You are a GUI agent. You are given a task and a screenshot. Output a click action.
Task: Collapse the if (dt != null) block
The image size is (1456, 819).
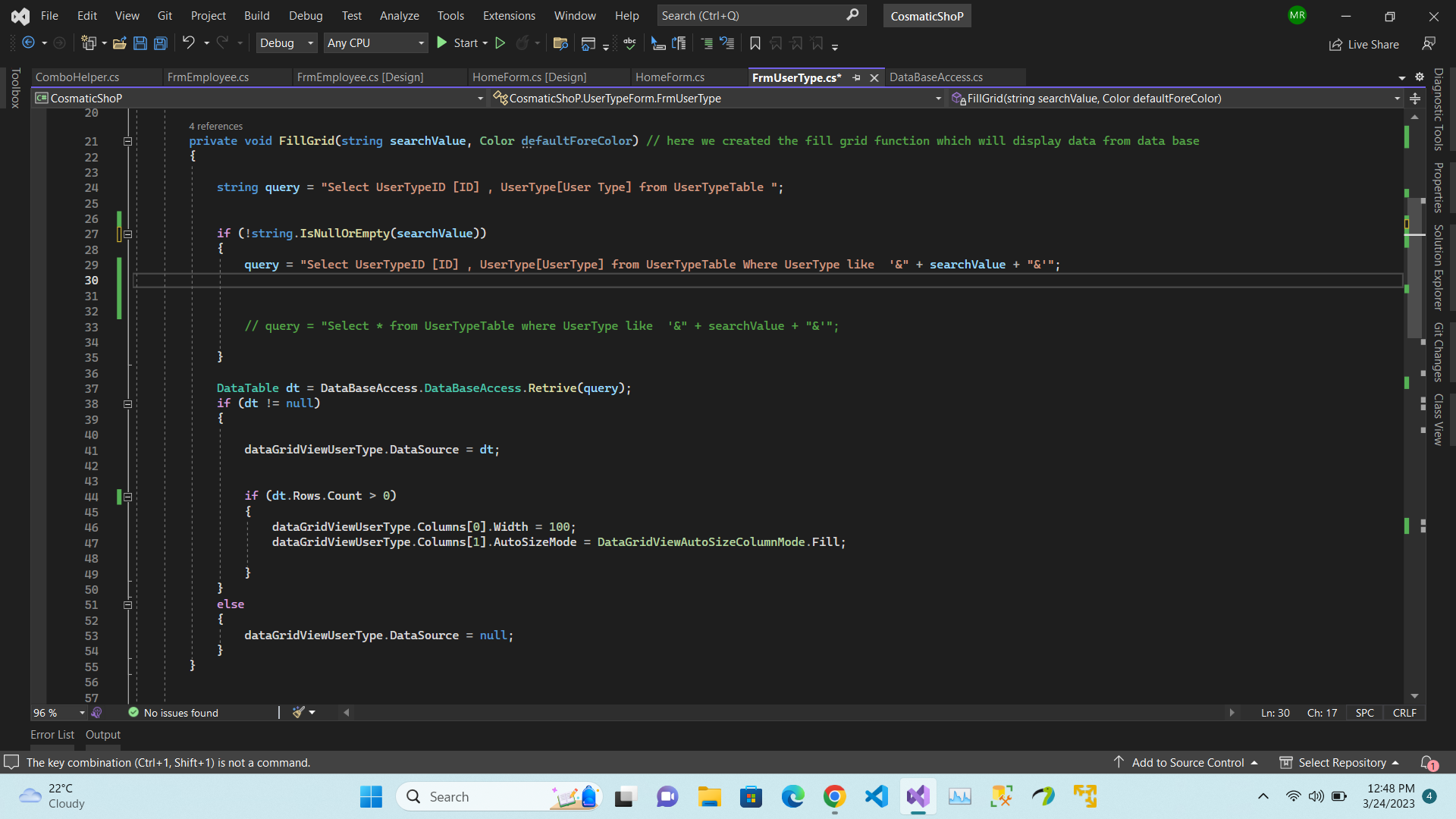coord(127,403)
